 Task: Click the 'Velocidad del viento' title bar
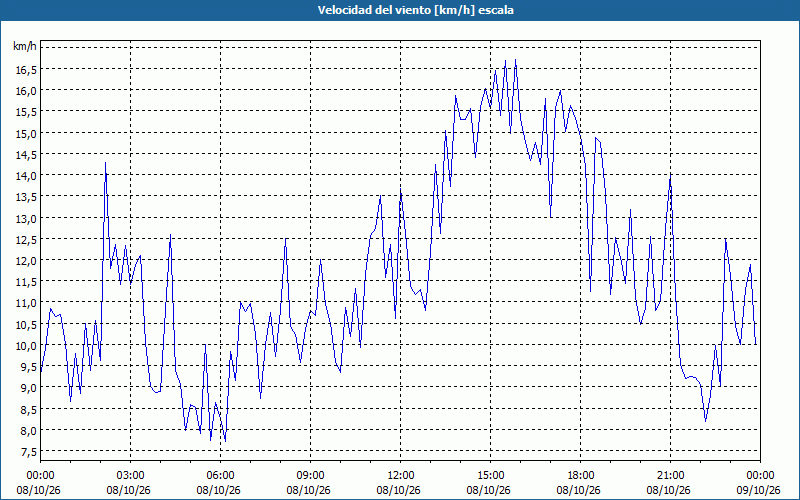(x=400, y=10)
